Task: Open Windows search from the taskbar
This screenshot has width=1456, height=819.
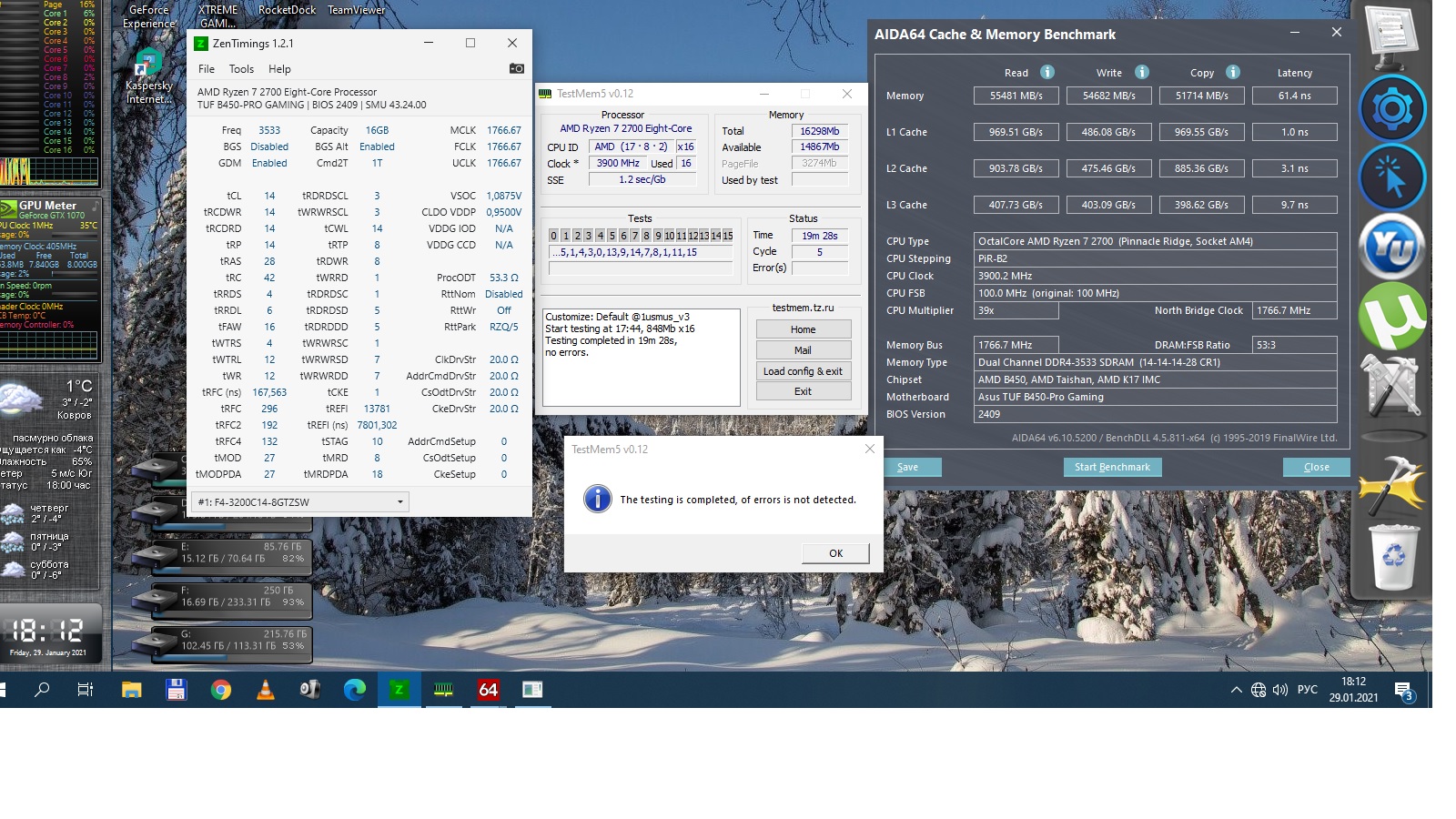Action: point(42,690)
